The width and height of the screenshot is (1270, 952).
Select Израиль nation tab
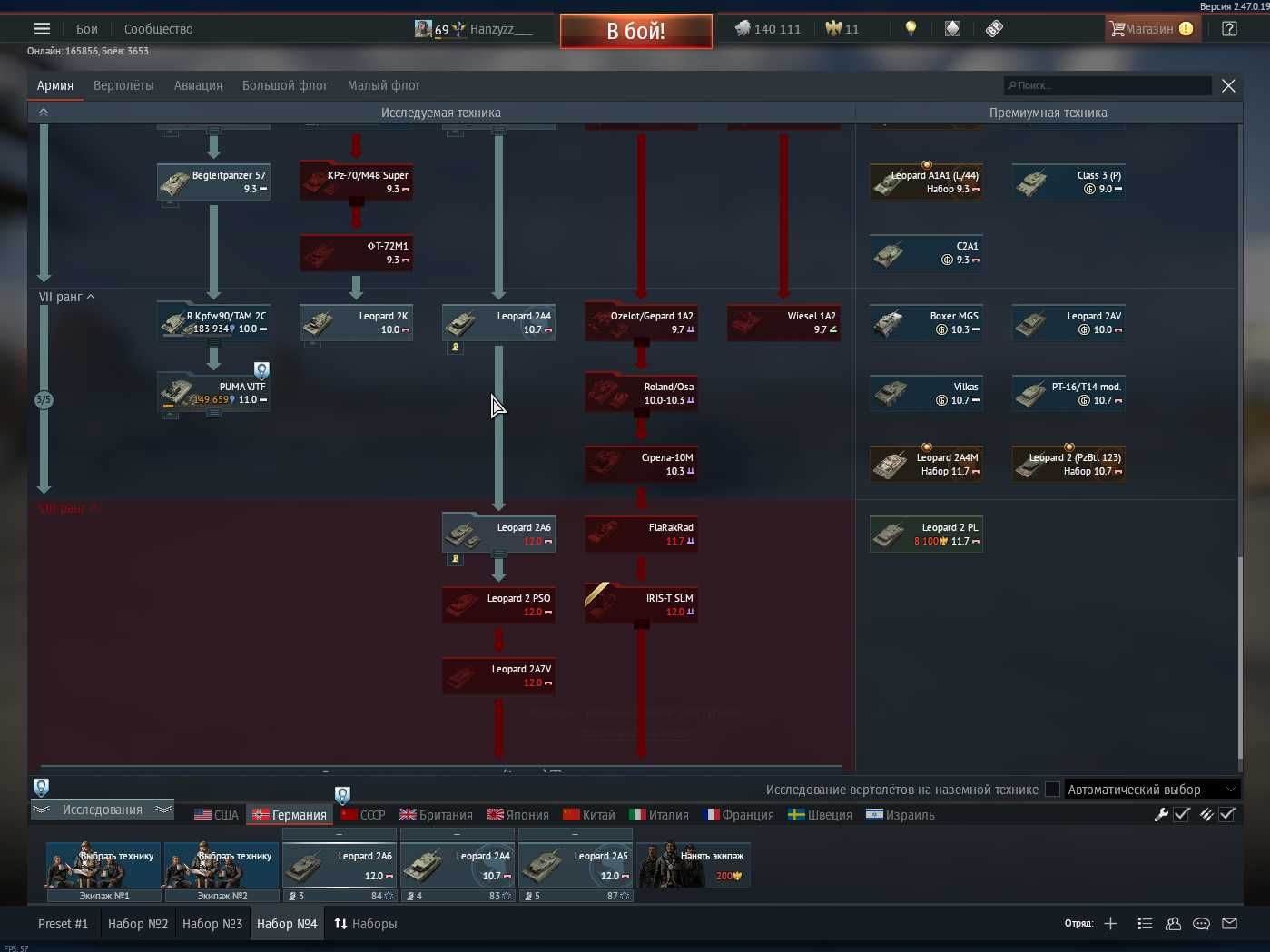[901, 815]
